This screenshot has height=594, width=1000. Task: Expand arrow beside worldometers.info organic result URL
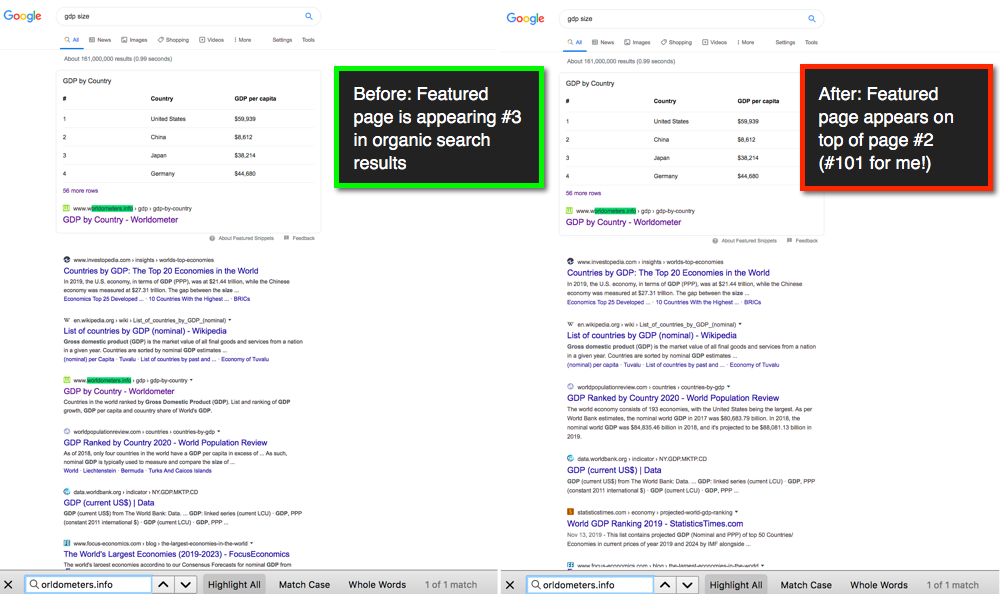coord(191,380)
